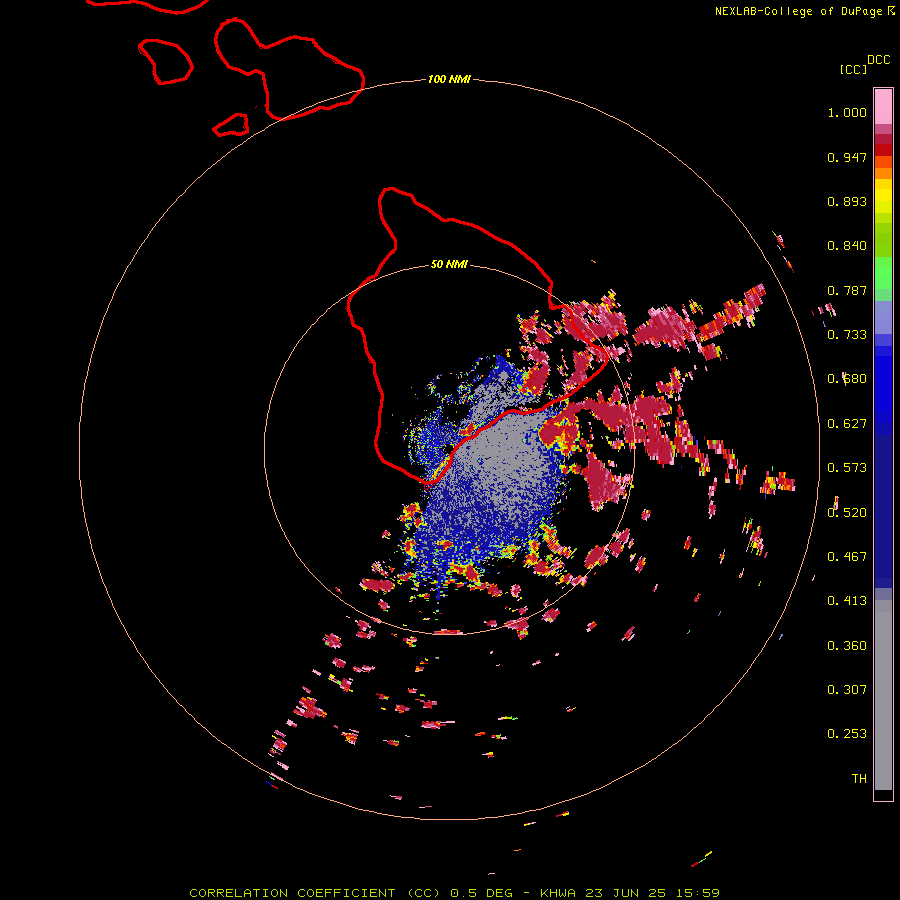This screenshot has height=900, width=900.
Task: Click the black radar site dot at the center
Action: click(448, 449)
